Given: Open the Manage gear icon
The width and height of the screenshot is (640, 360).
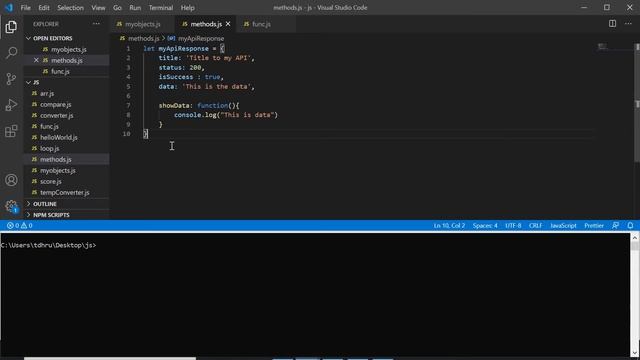Looking at the screenshot, I should (x=11, y=206).
